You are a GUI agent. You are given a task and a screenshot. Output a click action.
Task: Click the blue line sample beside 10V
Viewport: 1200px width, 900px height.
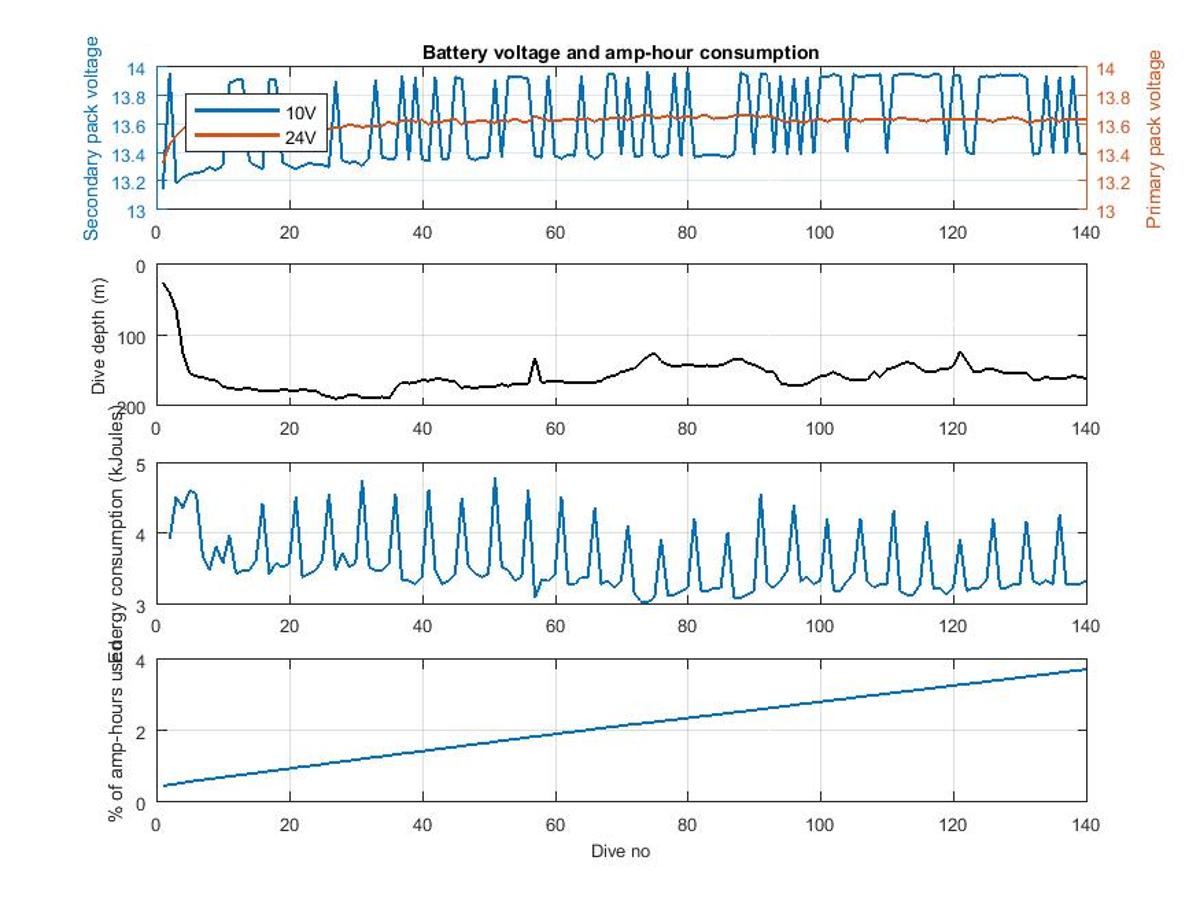(x=236, y=111)
